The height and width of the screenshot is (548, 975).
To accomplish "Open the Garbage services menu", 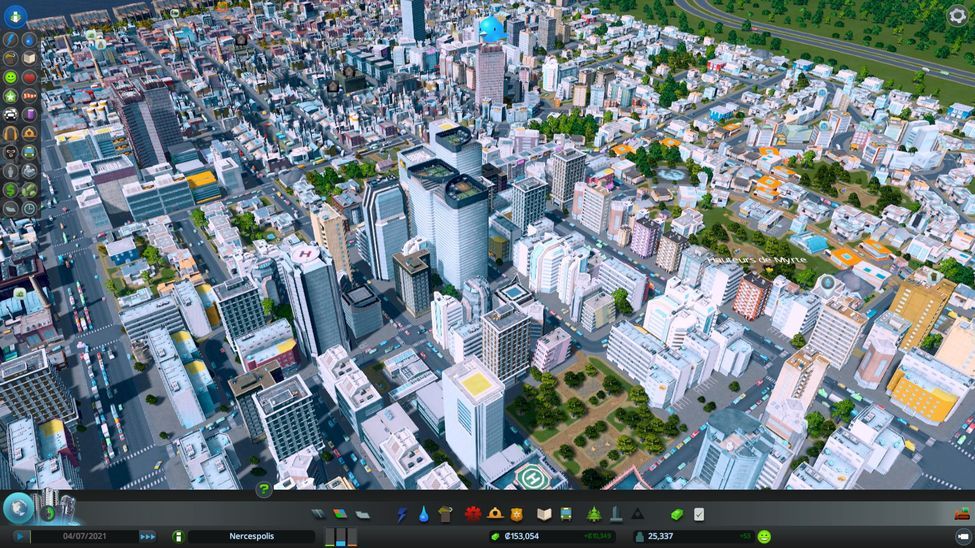I will (445, 514).
